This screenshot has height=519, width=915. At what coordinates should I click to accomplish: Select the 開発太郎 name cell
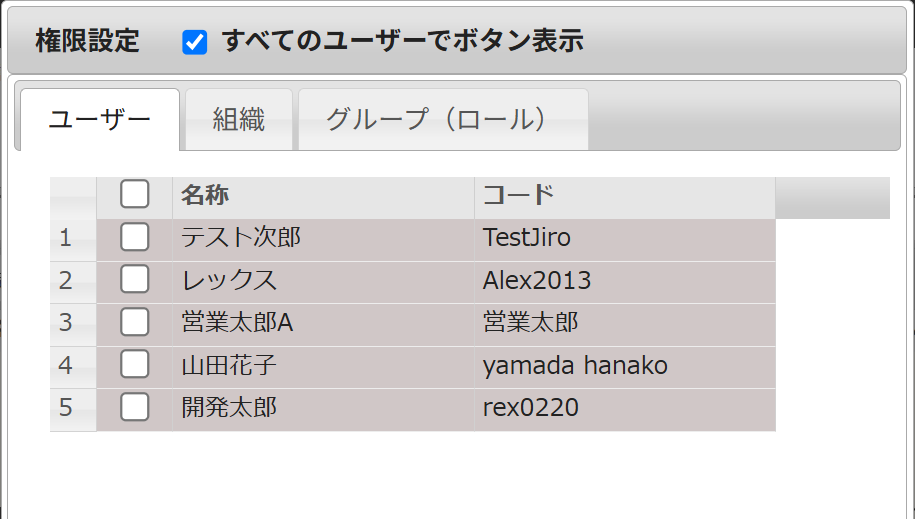[x=323, y=410]
